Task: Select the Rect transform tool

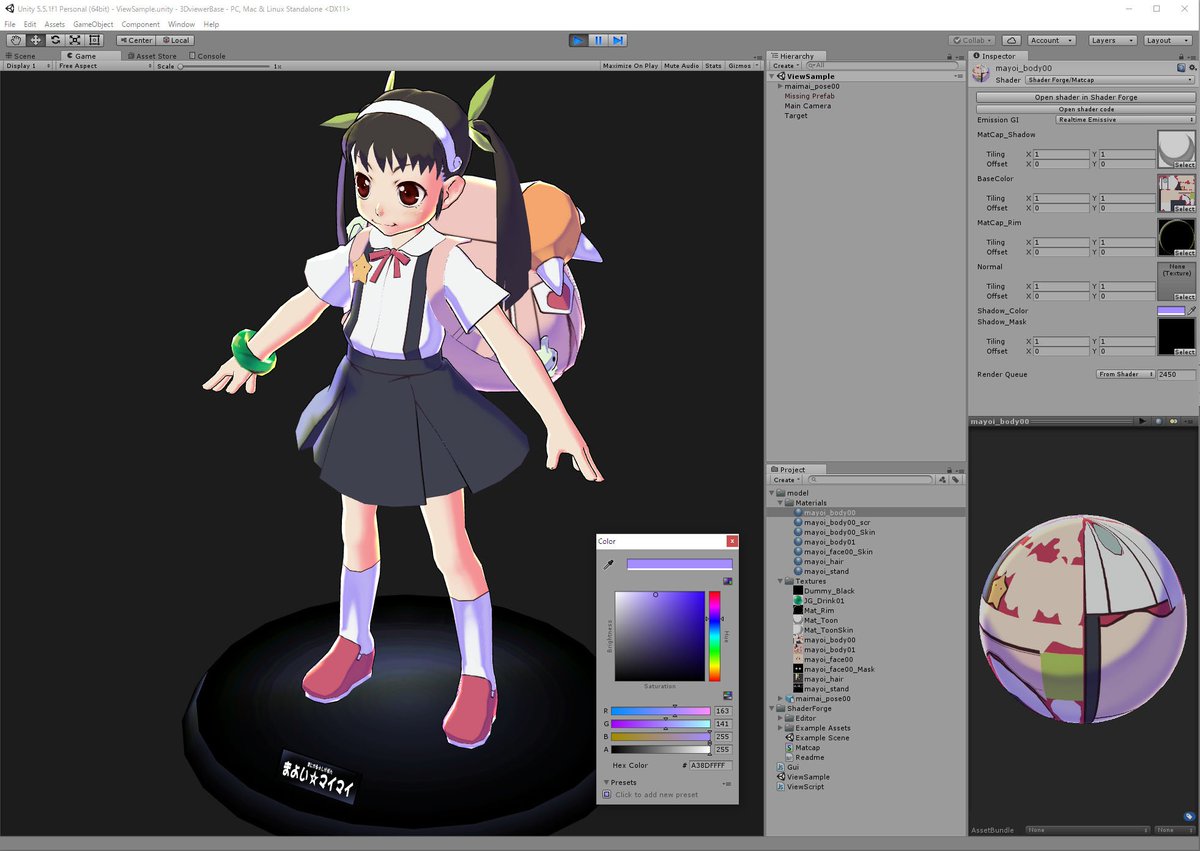Action: pos(95,40)
